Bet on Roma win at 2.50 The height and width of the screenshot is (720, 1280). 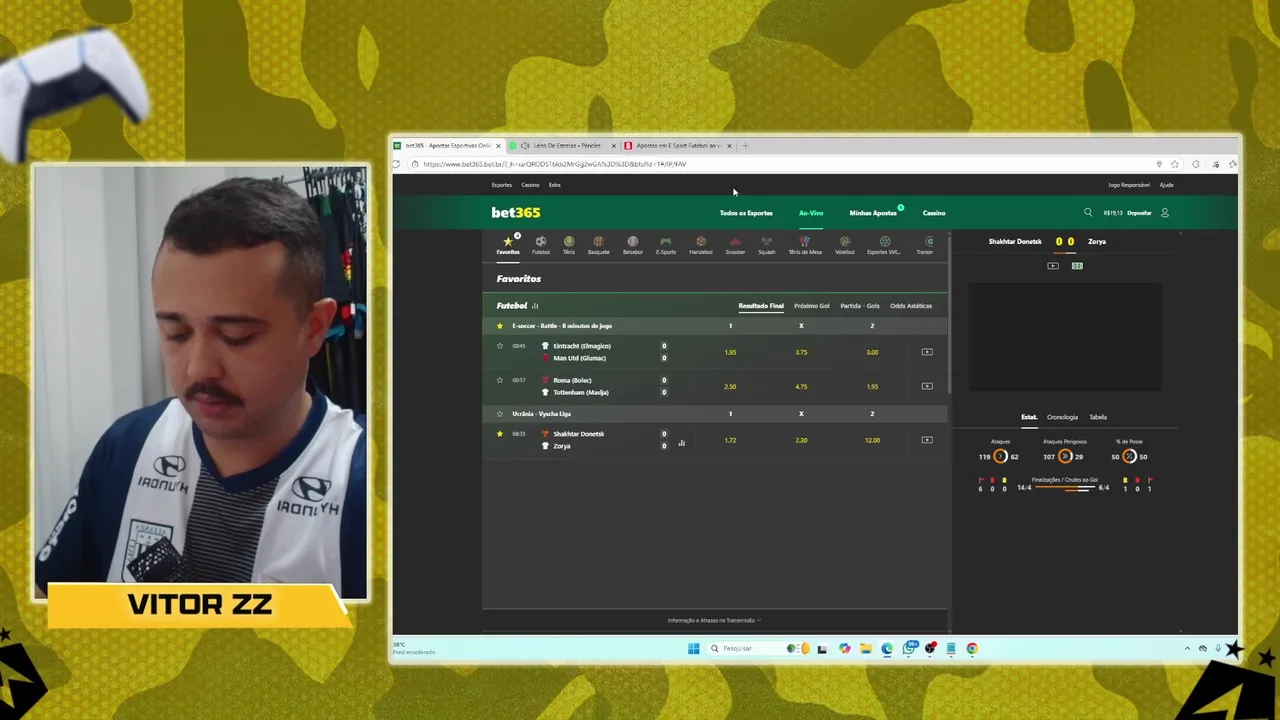730,386
